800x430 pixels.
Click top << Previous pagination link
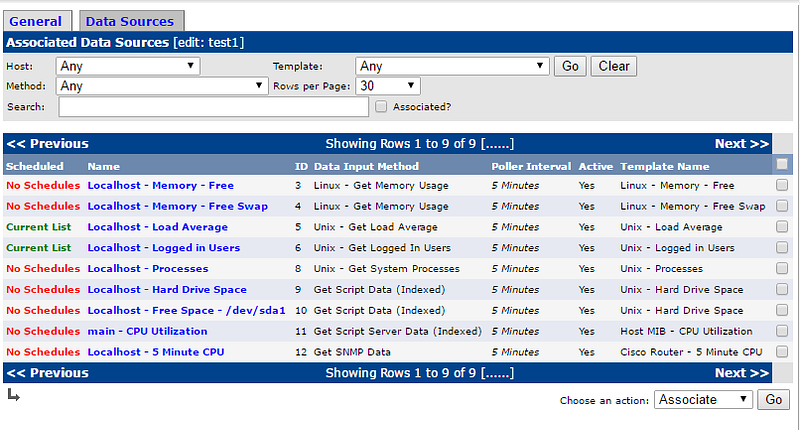click(48, 144)
